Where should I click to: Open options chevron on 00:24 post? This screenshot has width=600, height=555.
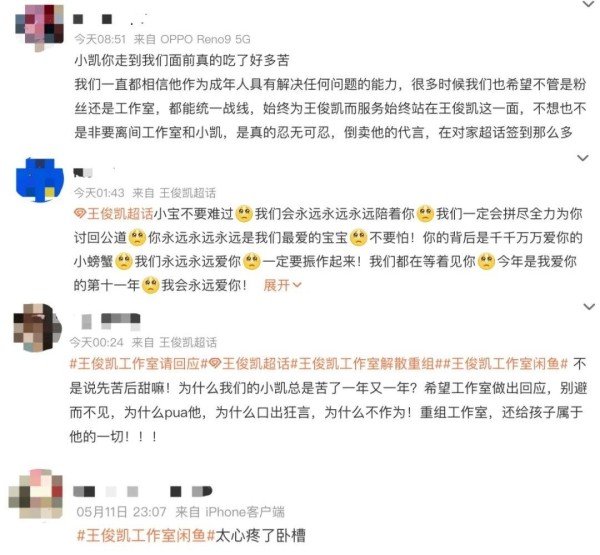(589, 306)
